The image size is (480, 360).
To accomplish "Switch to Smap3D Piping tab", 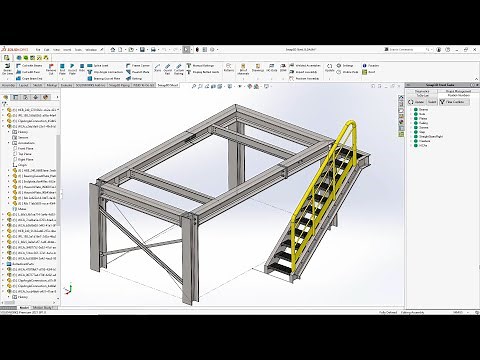I will (119, 85).
